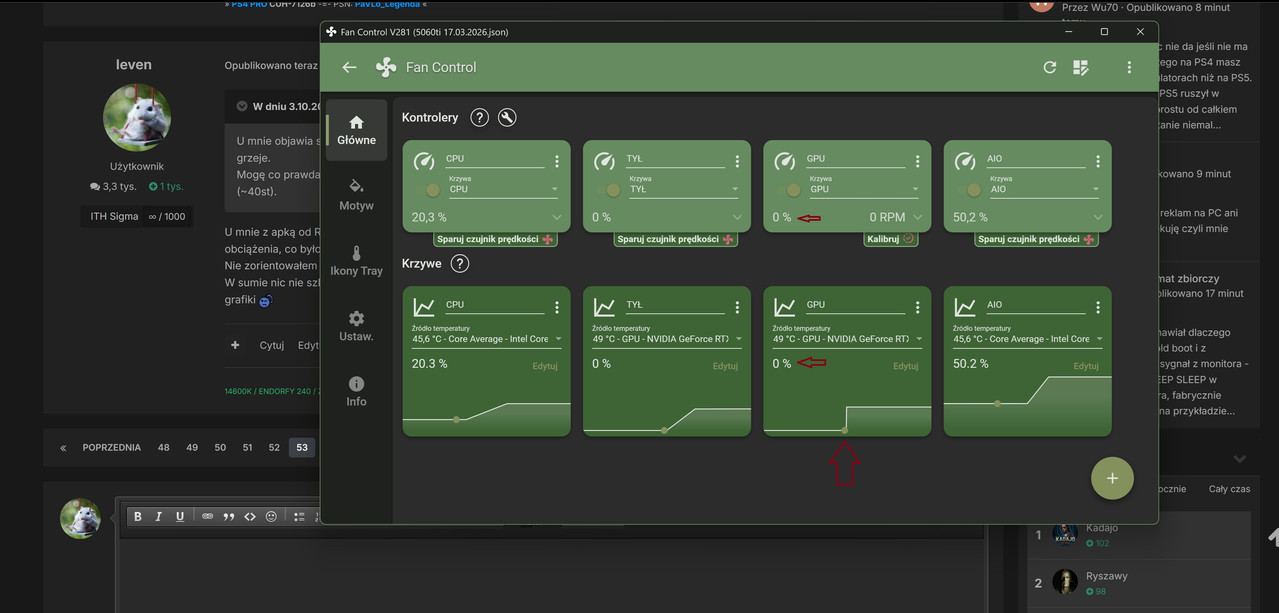Click the control point on the TYŁ curve graph

click(664, 430)
